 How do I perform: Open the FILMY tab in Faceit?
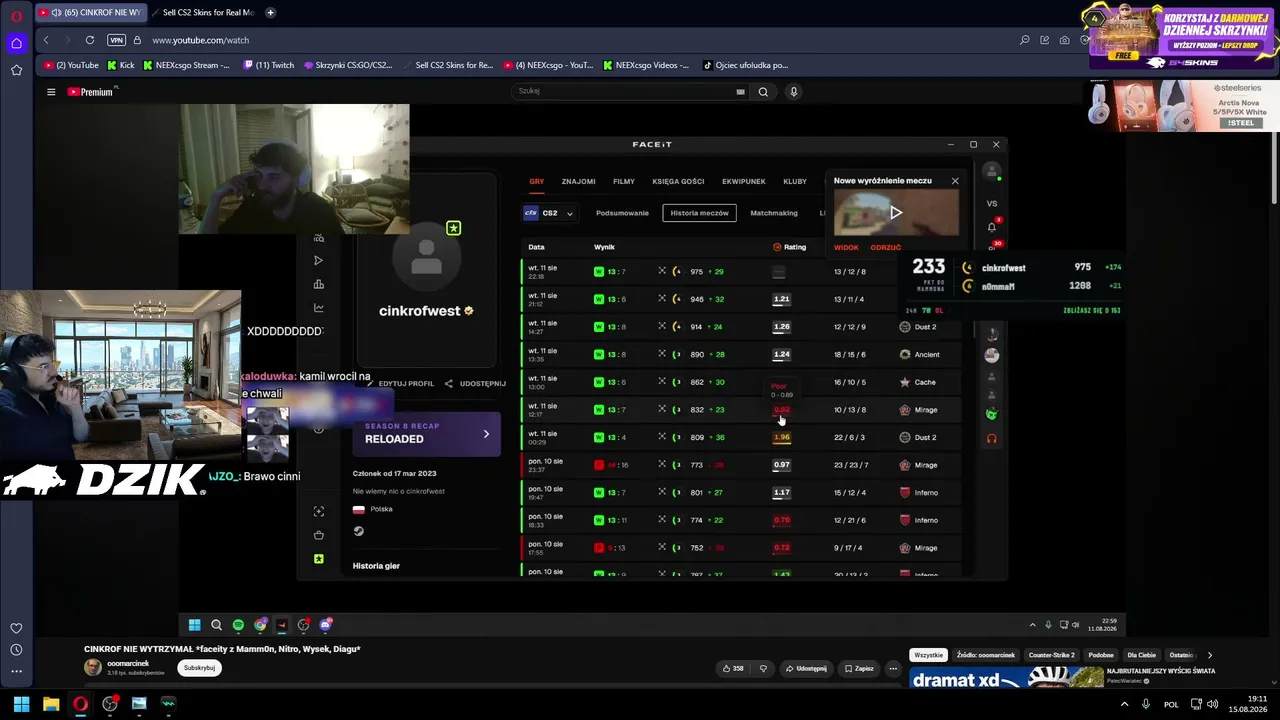tap(624, 182)
